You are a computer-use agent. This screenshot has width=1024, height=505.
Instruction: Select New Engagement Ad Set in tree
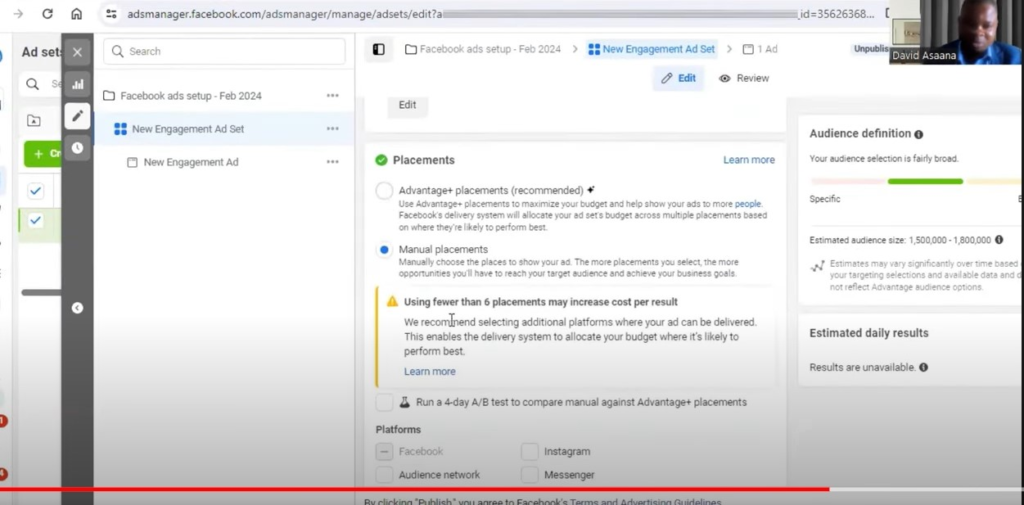coord(188,129)
